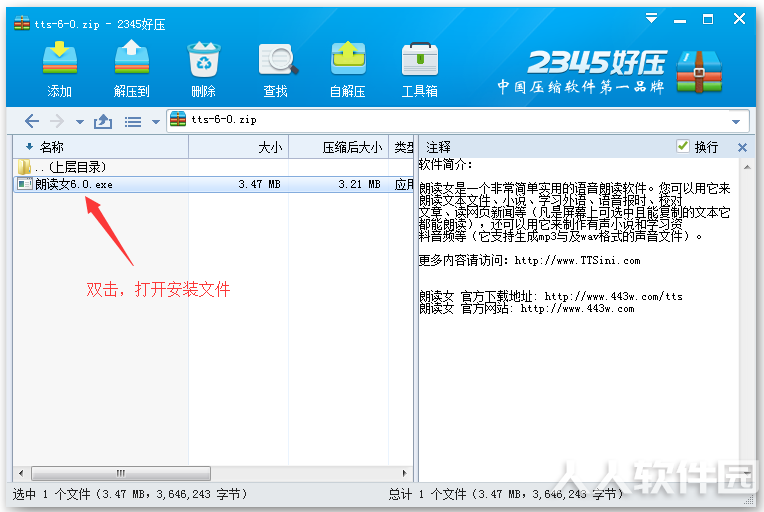The height and width of the screenshot is (512, 764).
Task: Go back with the left arrow
Action: point(32,121)
